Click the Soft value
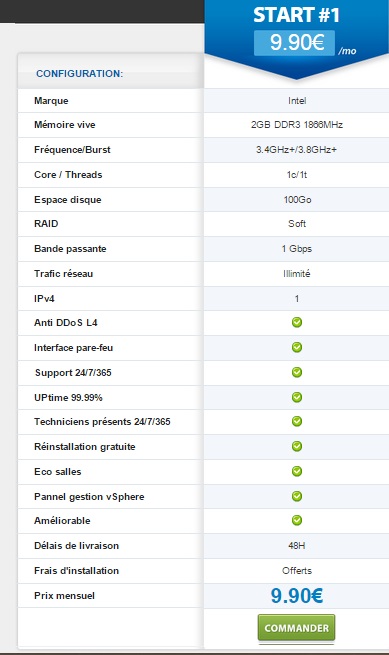The width and height of the screenshot is (389, 655). [x=297, y=223]
